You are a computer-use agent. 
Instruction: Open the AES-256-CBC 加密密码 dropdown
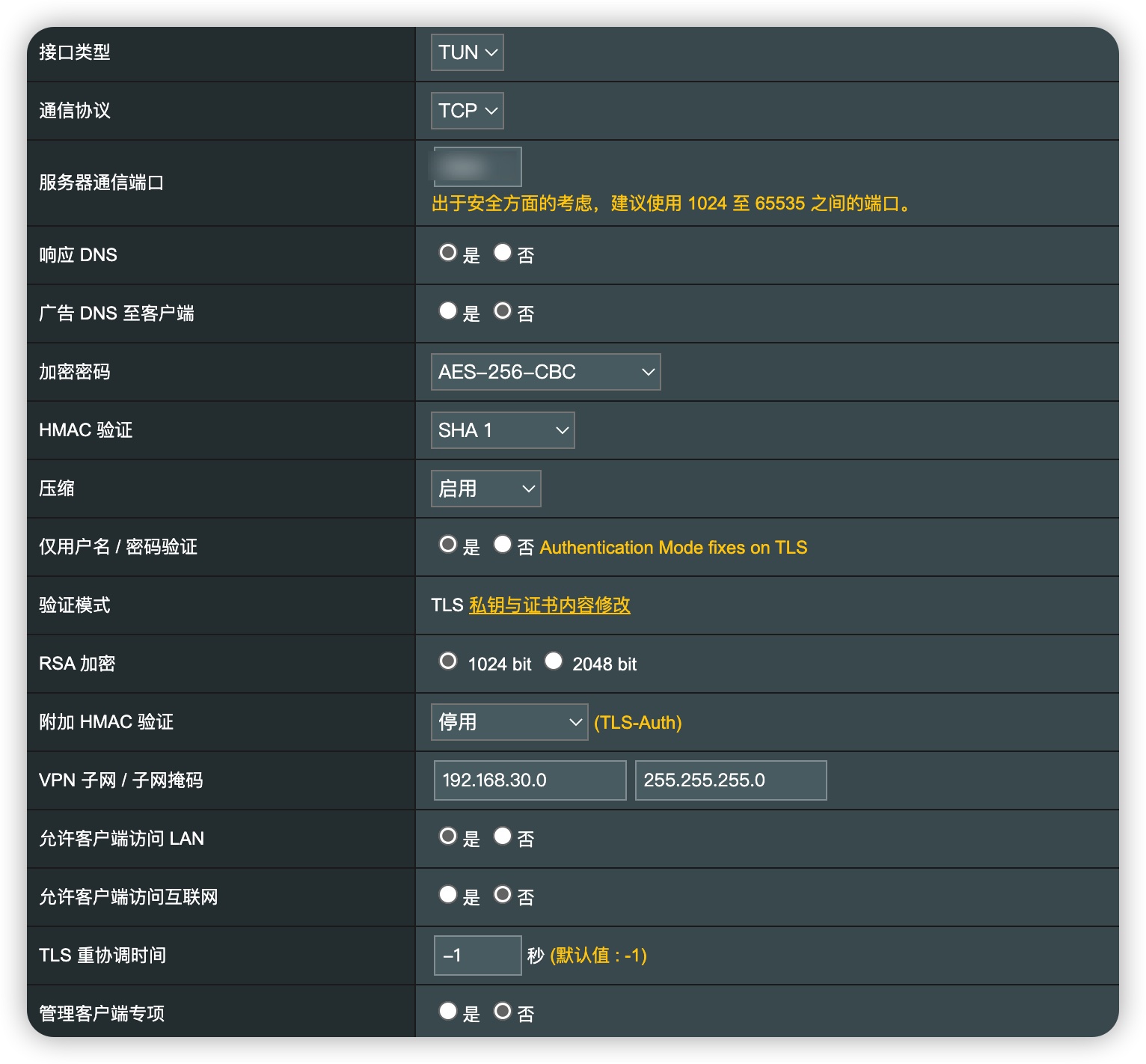(x=544, y=371)
